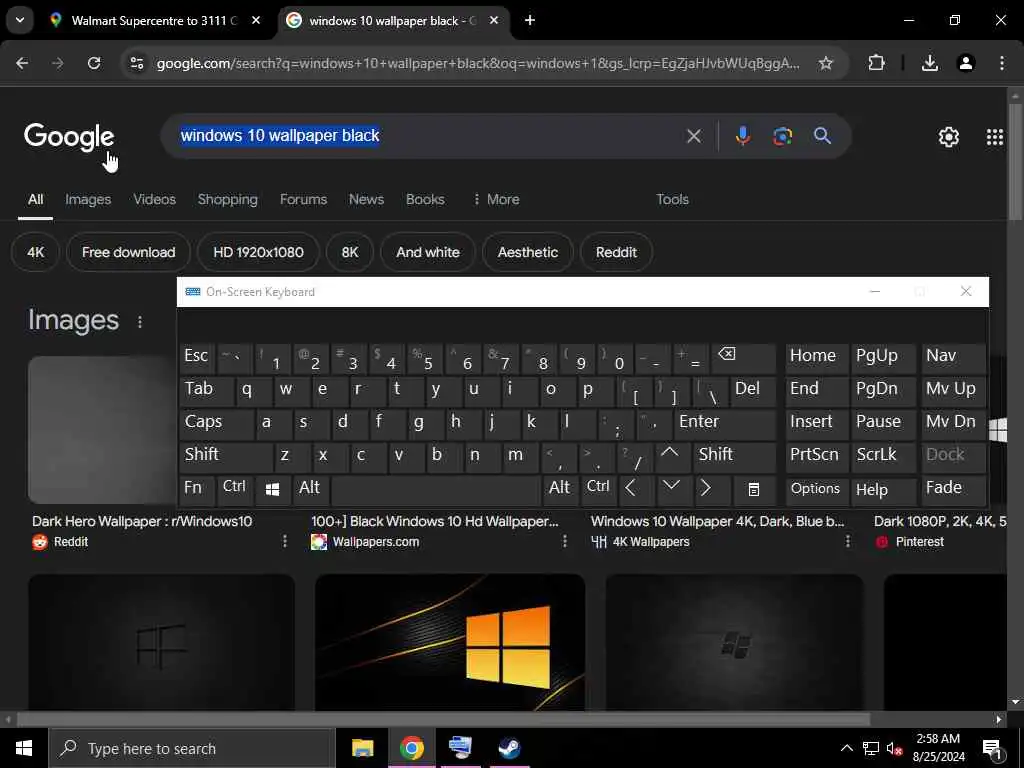Open the tab search dropdown arrow
1024x768 pixels.
click(20, 20)
